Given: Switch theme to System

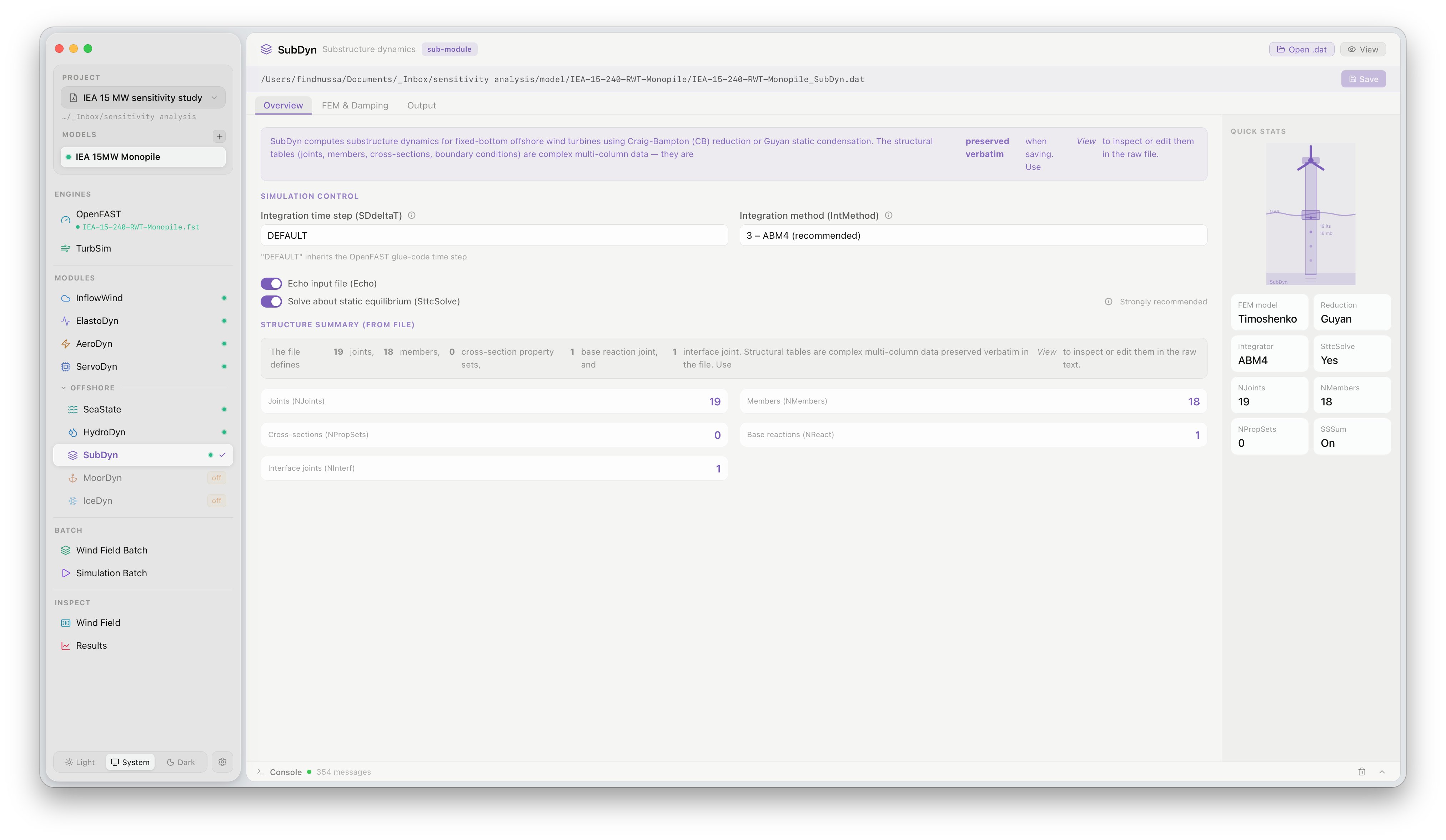Looking at the screenshot, I should 130,762.
